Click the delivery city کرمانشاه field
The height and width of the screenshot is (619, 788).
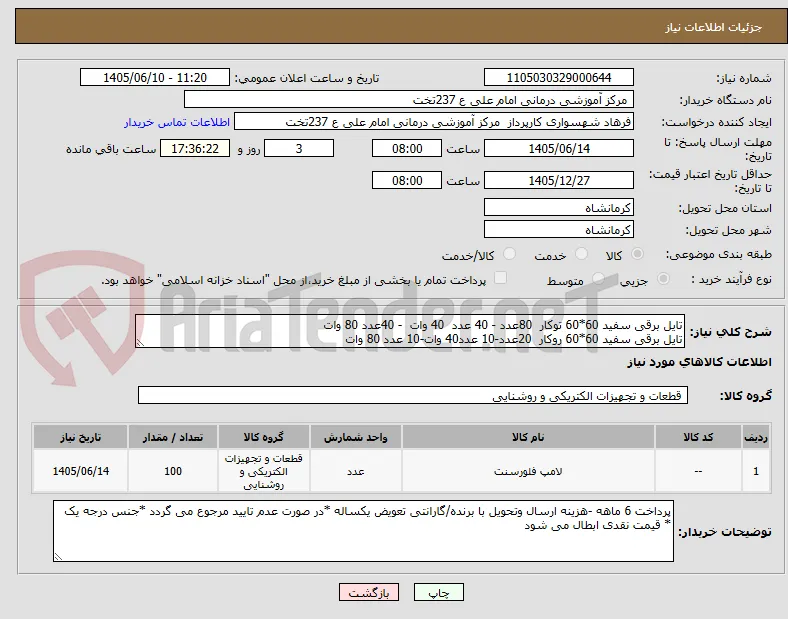(559, 230)
